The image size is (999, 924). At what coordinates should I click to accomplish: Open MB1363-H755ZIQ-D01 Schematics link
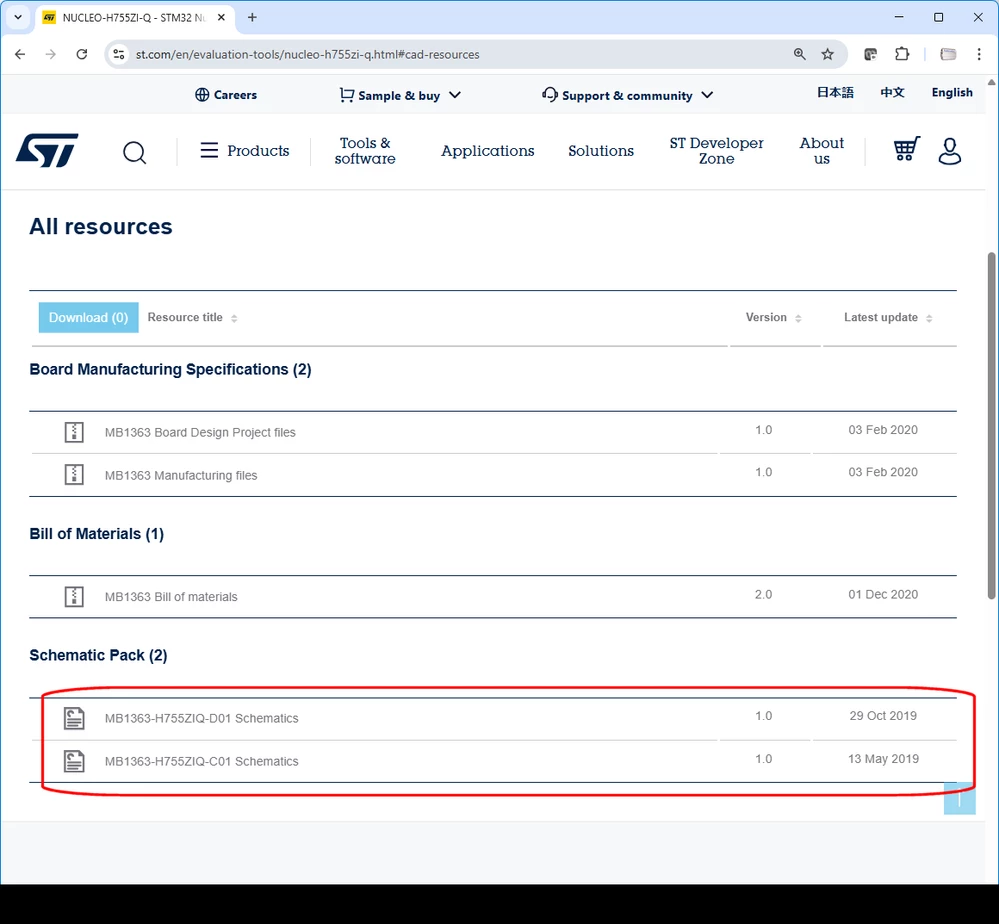click(201, 718)
